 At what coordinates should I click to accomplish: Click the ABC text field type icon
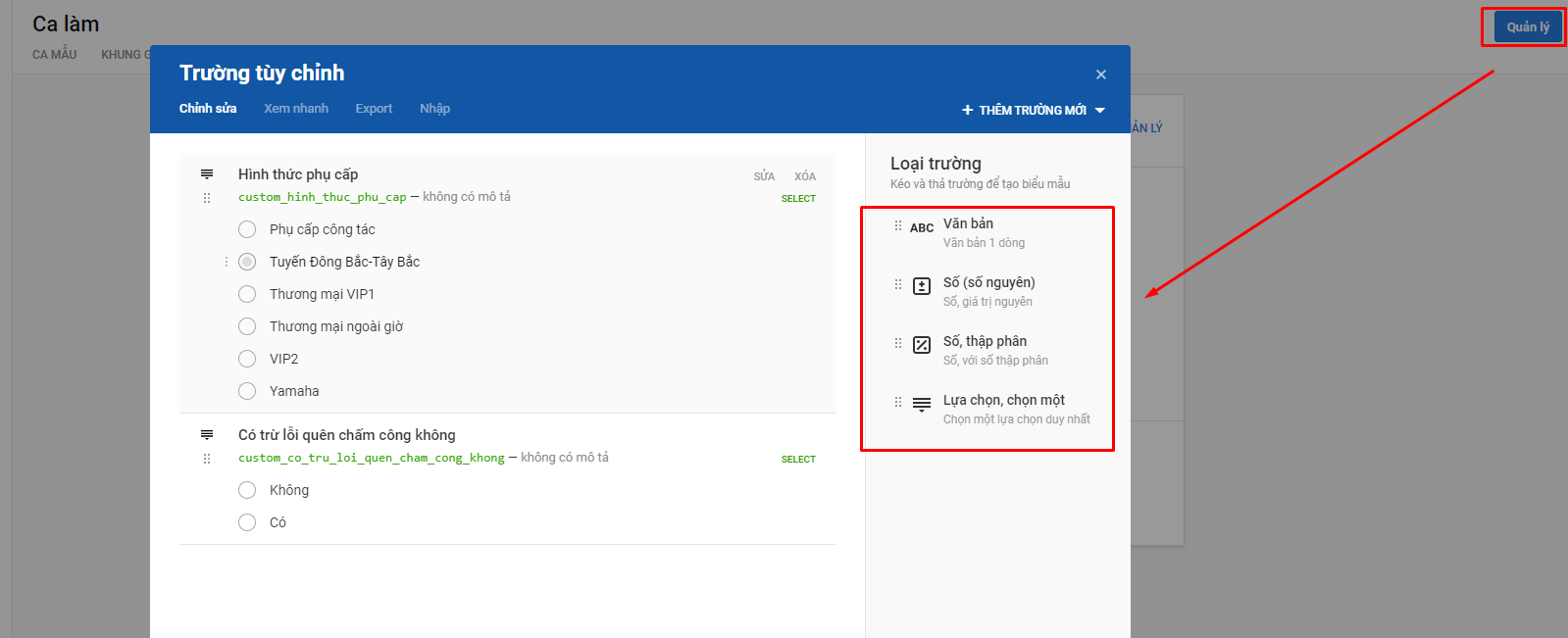coord(922,227)
